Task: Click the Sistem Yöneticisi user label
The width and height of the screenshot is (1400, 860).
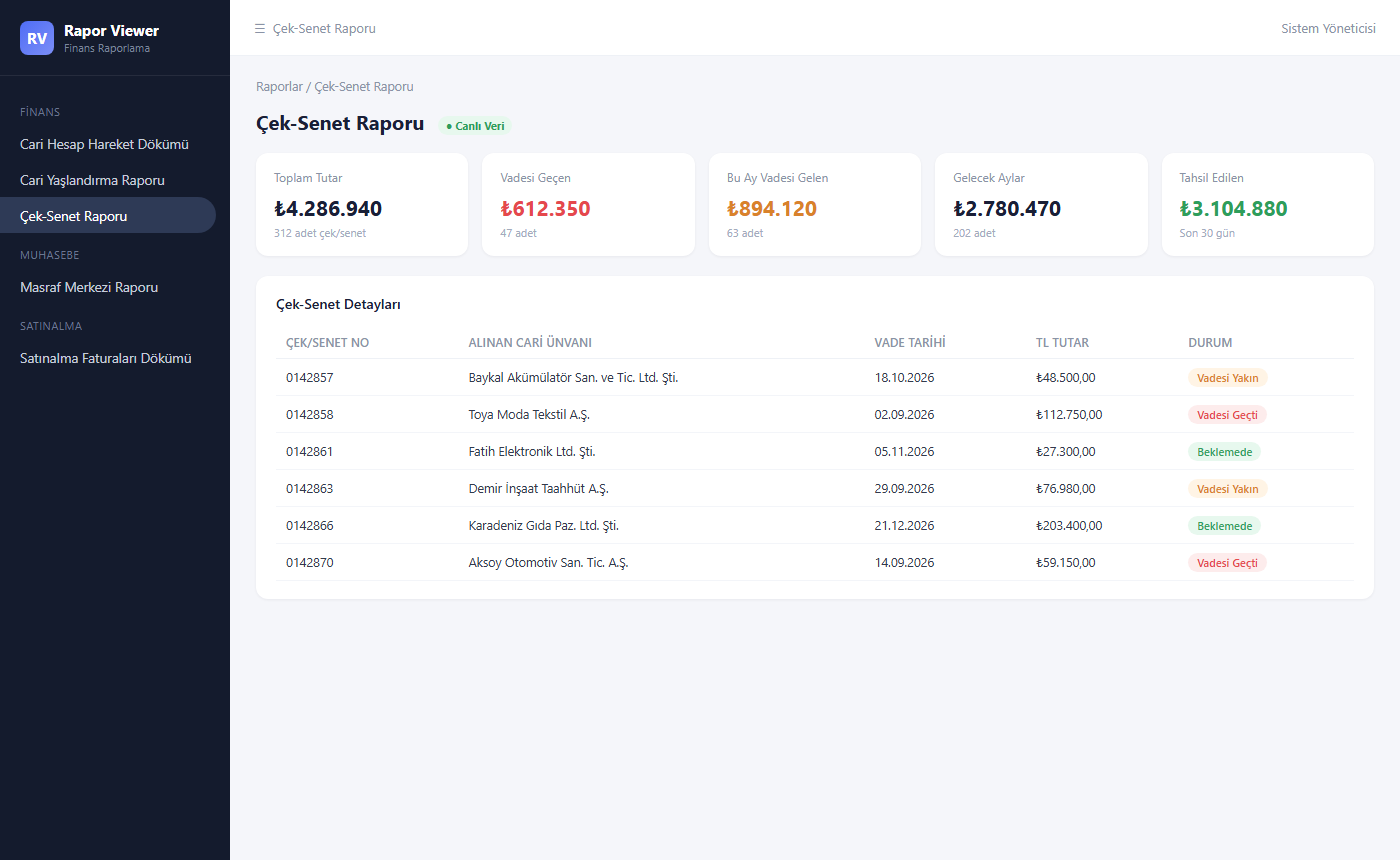Action: tap(1328, 29)
